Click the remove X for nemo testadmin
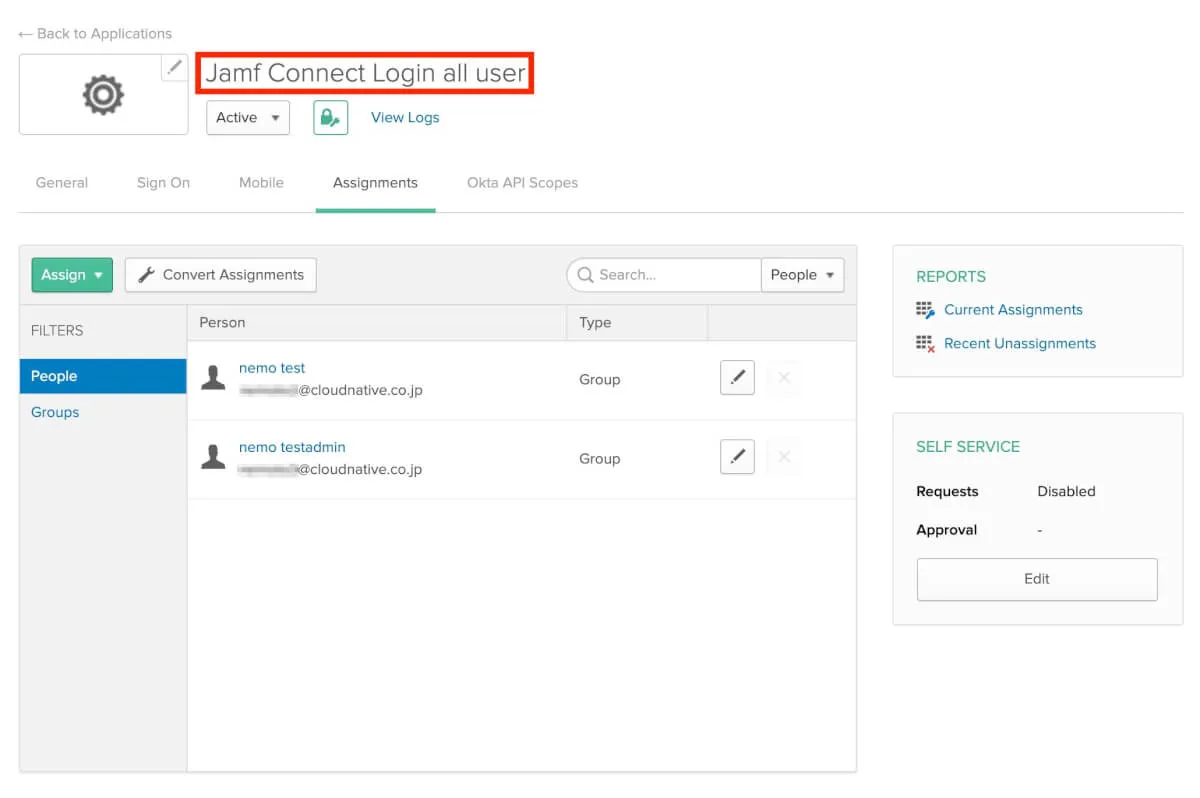Image resolution: width=1200 pixels, height=798 pixels. pos(784,457)
